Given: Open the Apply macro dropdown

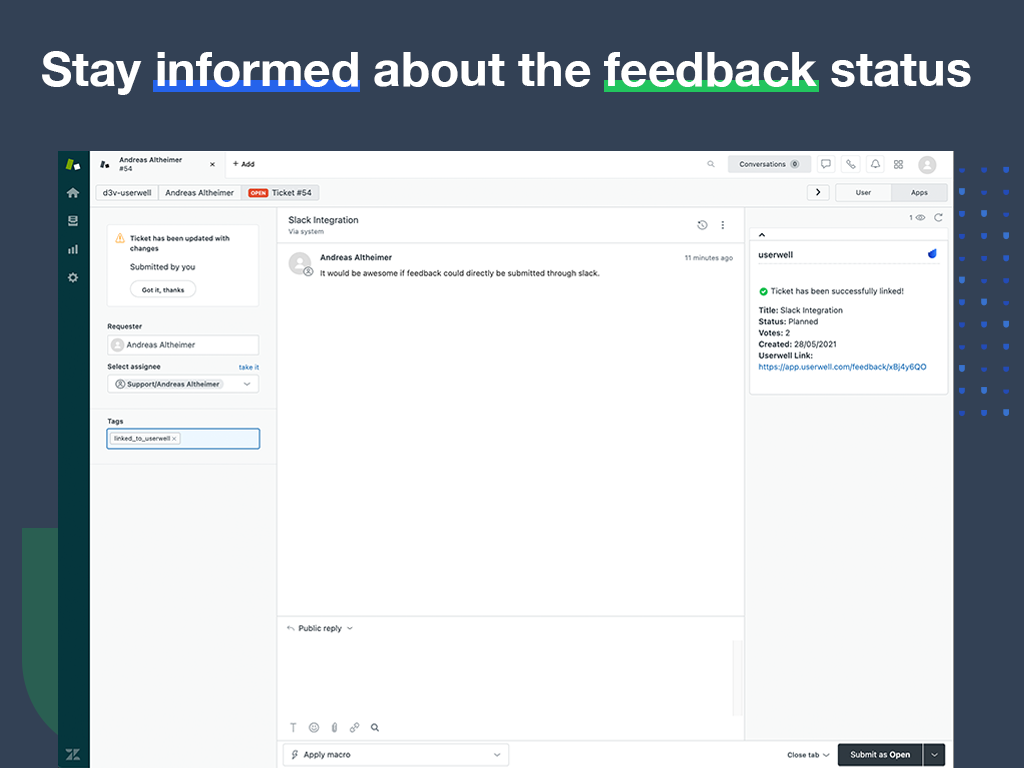Looking at the screenshot, I should point(396,755).
